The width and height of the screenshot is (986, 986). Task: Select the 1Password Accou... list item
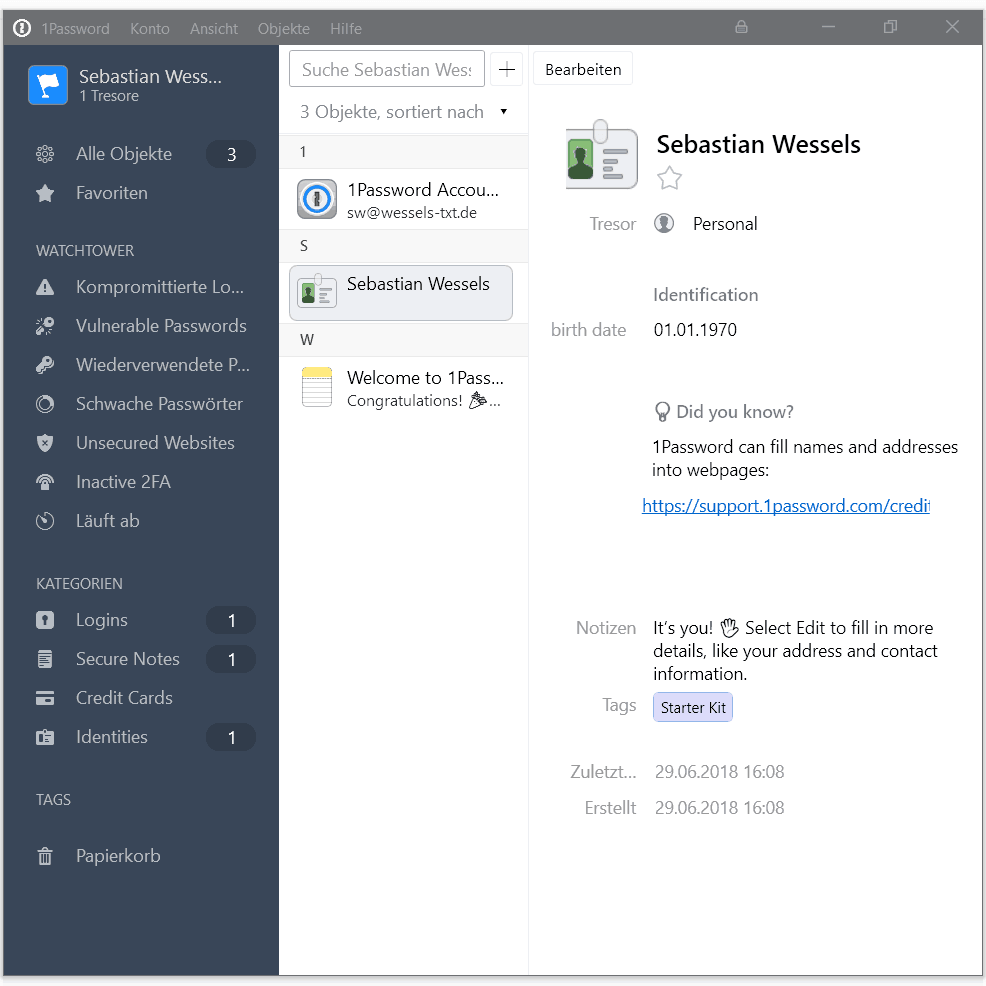coord(403,199)
